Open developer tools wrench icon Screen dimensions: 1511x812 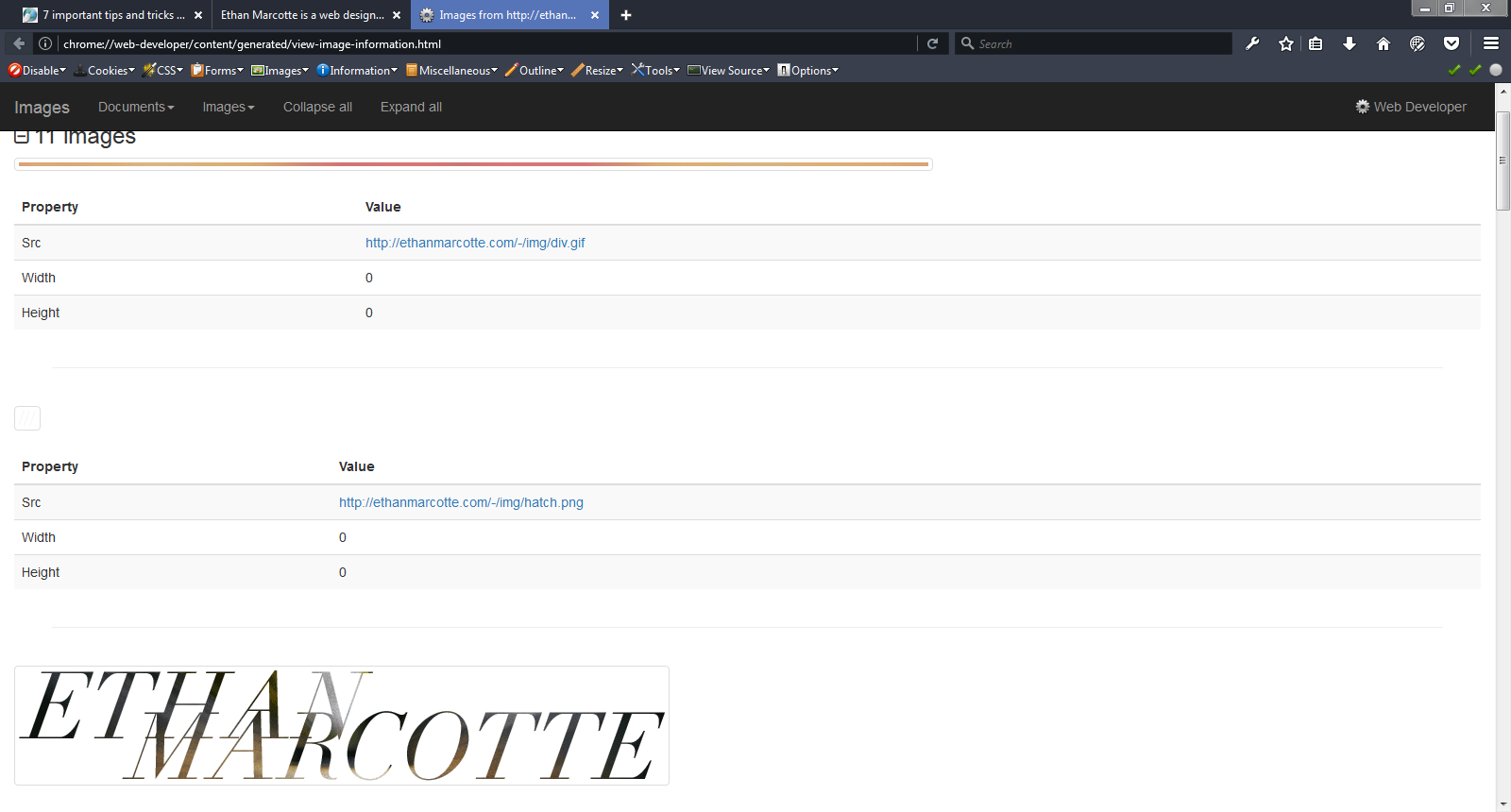[1252, 43]
